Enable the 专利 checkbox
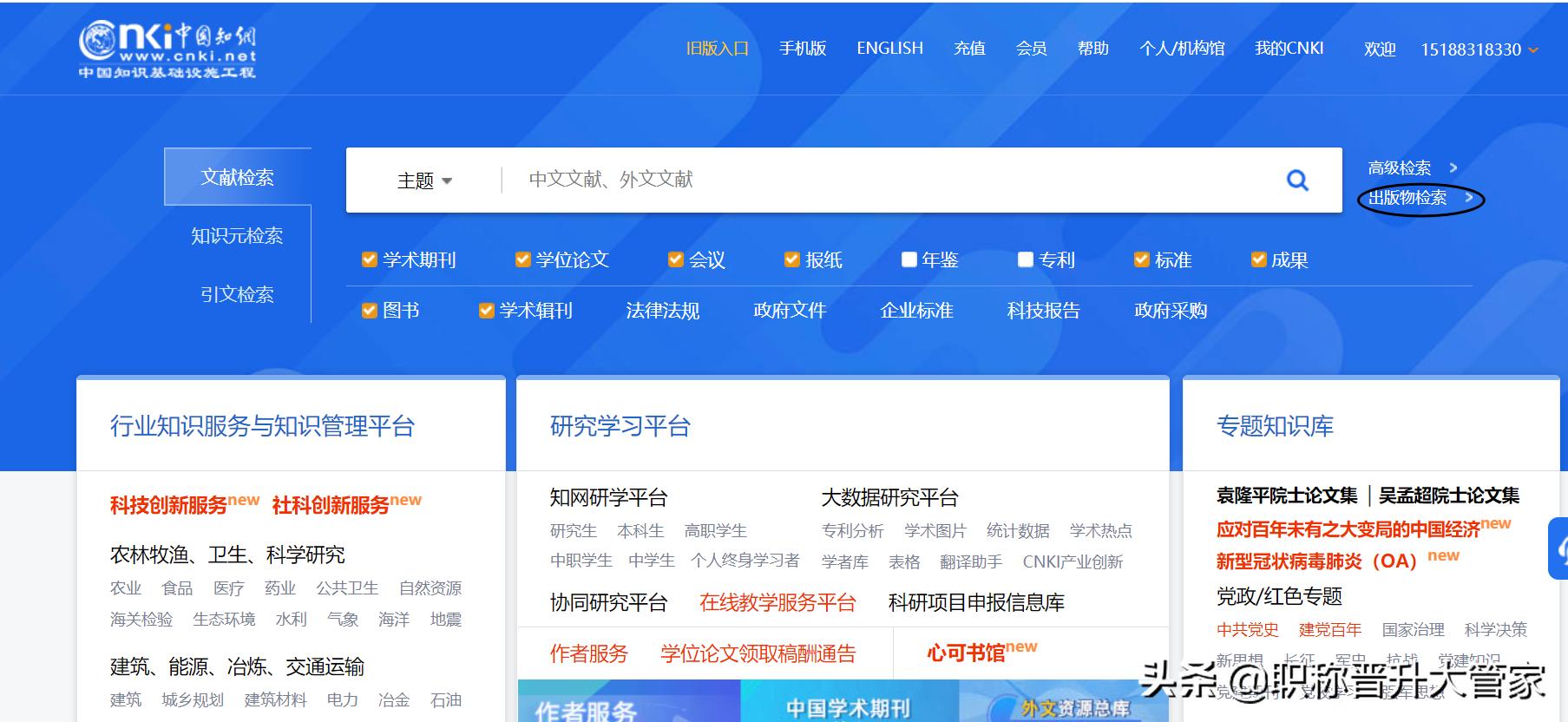 1026,259
